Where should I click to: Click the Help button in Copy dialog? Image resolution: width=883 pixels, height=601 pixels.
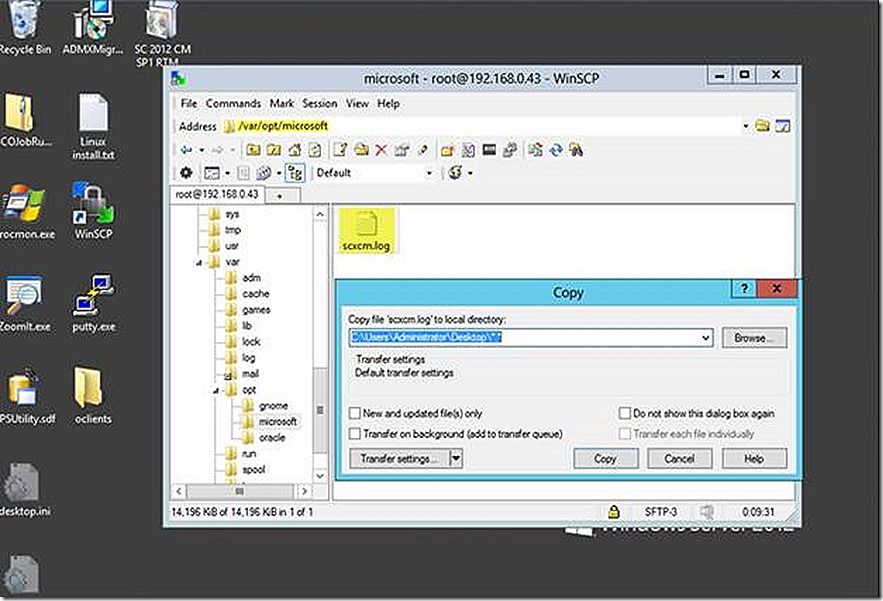click(x=754, y=458)
